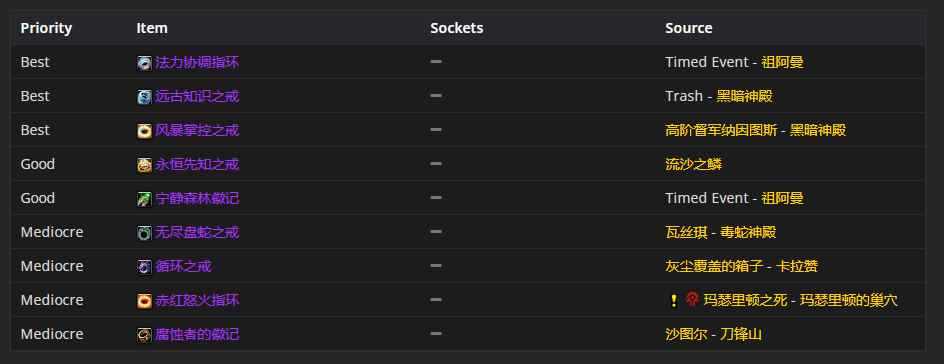This screenshot has width=944, height=364.
Task: Open the 法力协调指环 item link
Action: tap(197, 63)
